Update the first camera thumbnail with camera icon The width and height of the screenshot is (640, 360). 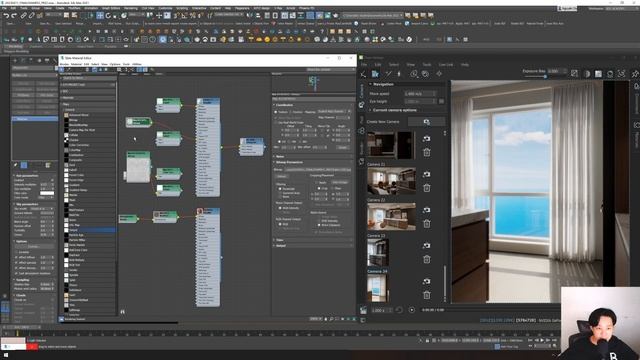click(427, 139)
